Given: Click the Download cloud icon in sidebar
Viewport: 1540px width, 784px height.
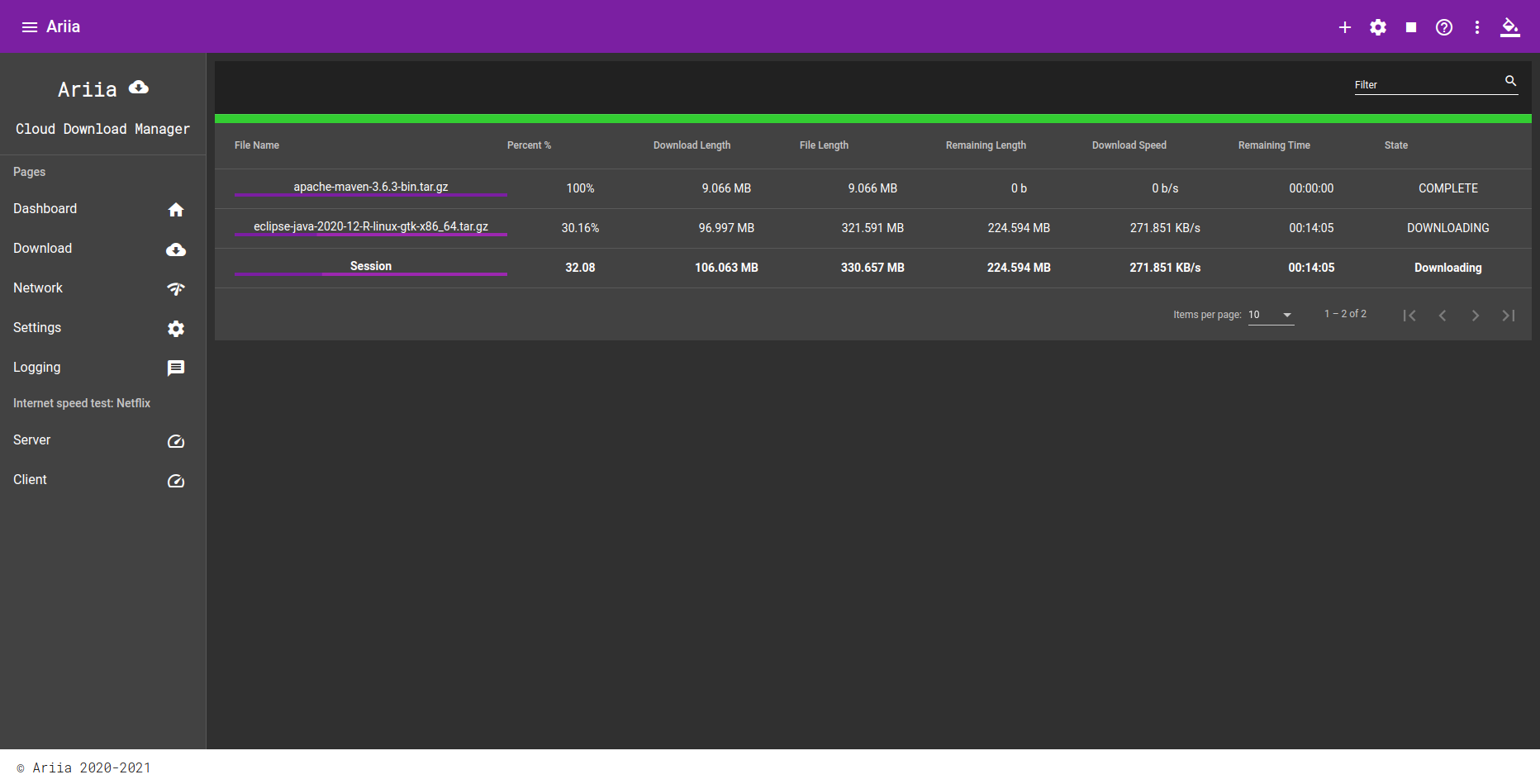Looking at the screenshot, I should (x=176, y=249).
